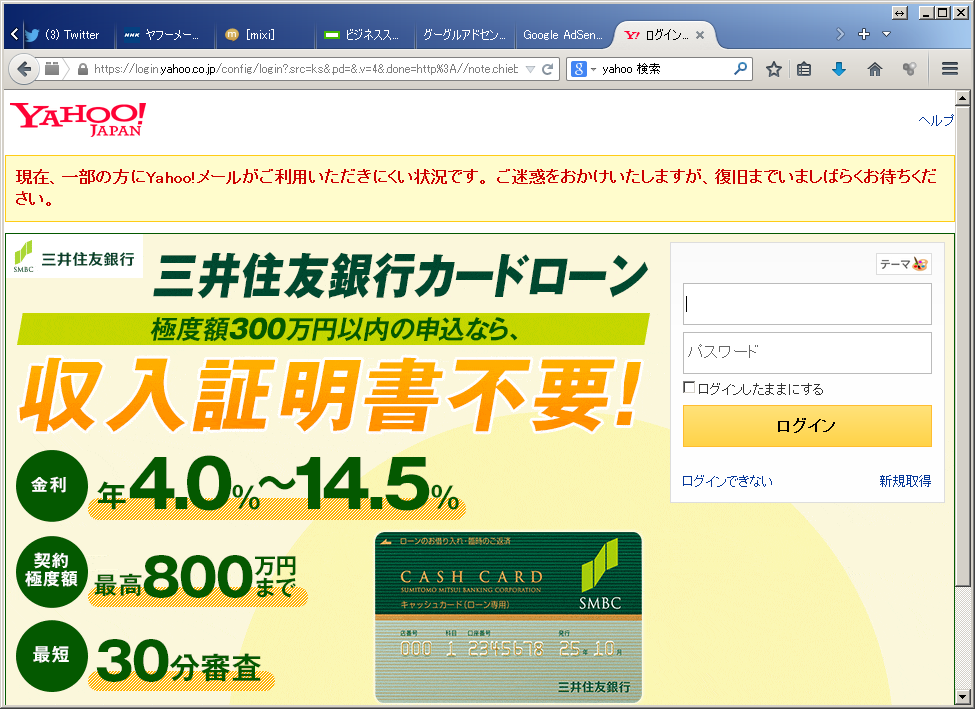Image resolution: width=975 pixels, height=709 pixels.
Task: Open the テーマ theme selector
Action: click(x=903, y=264)
